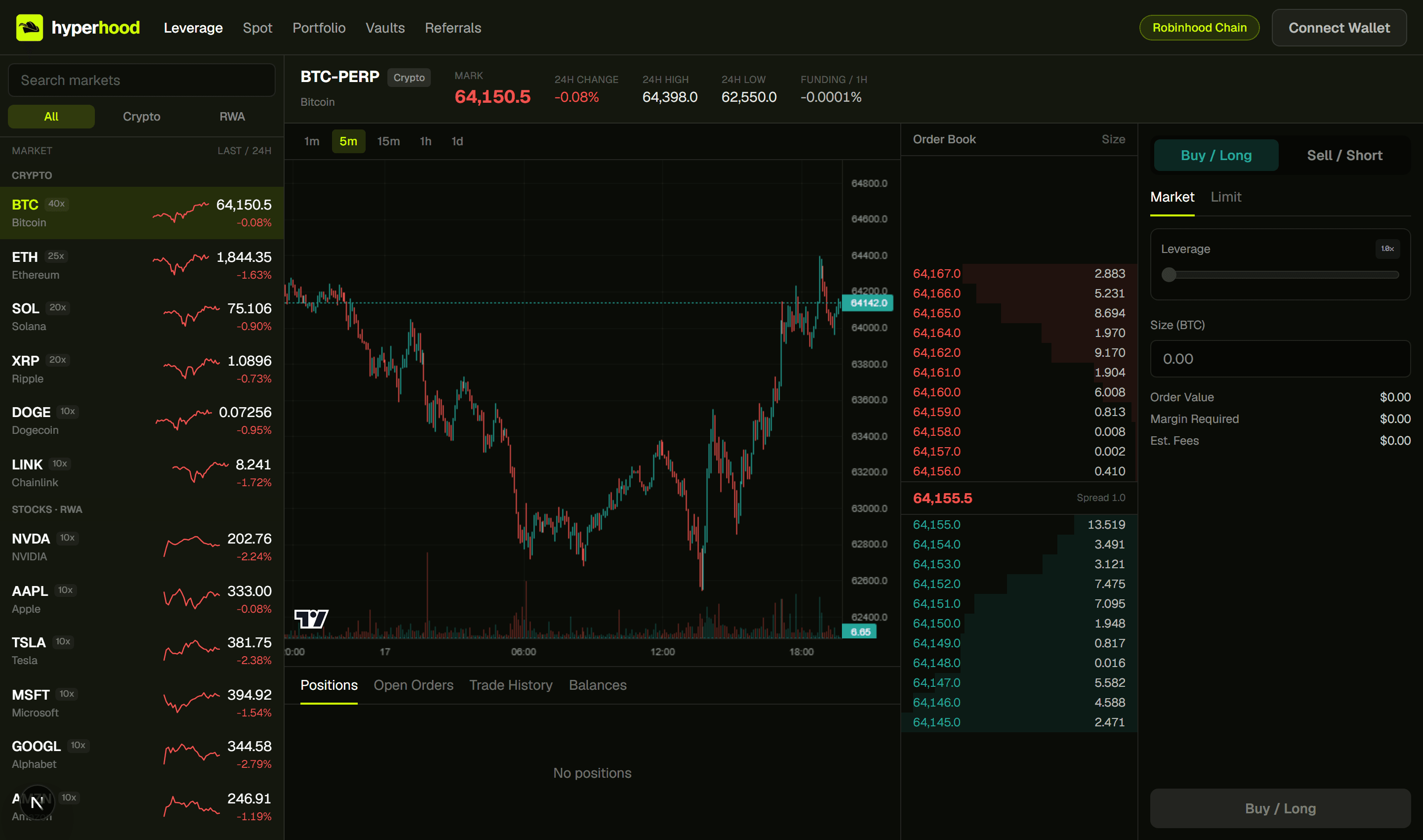Click the hyperhood logo icon
The height and width of the screenshot is (840, 1423).
(x=30, y=27)
